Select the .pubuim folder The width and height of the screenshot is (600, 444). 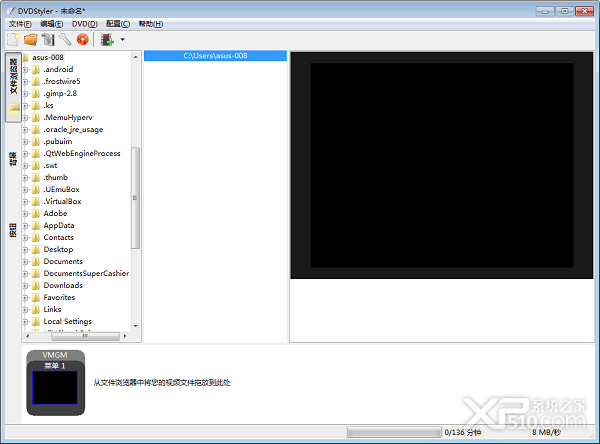(58, 142)
